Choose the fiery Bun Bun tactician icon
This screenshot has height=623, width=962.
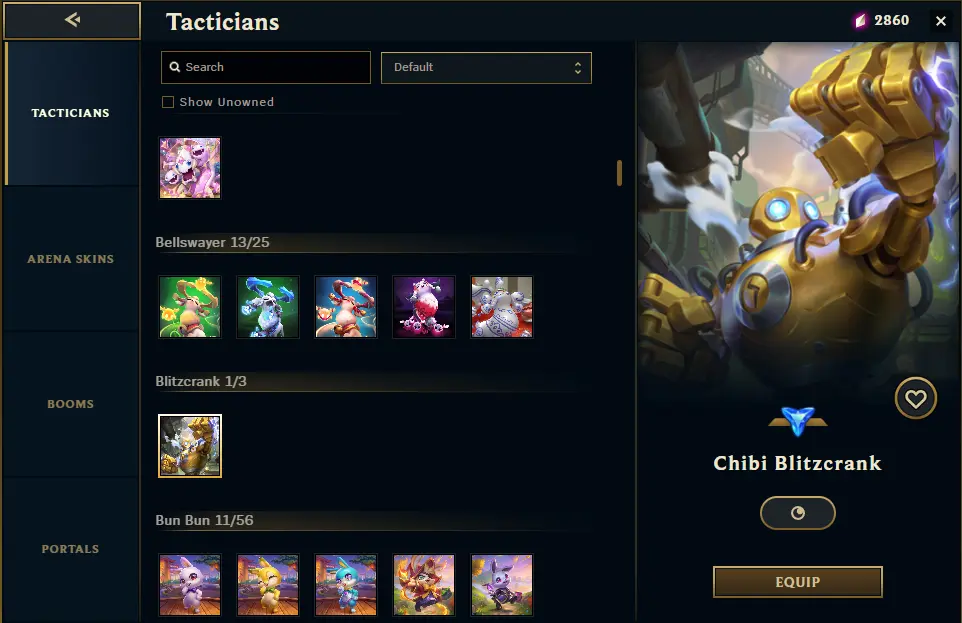[x=424, y=585]
